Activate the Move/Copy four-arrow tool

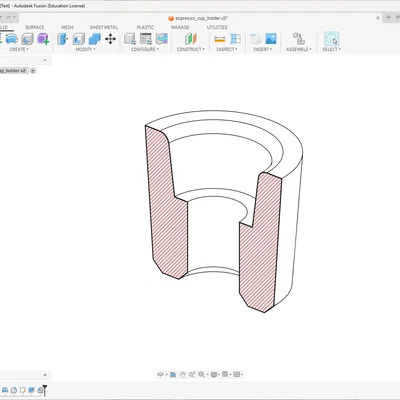pyautogui.click(x=110, y=39)
